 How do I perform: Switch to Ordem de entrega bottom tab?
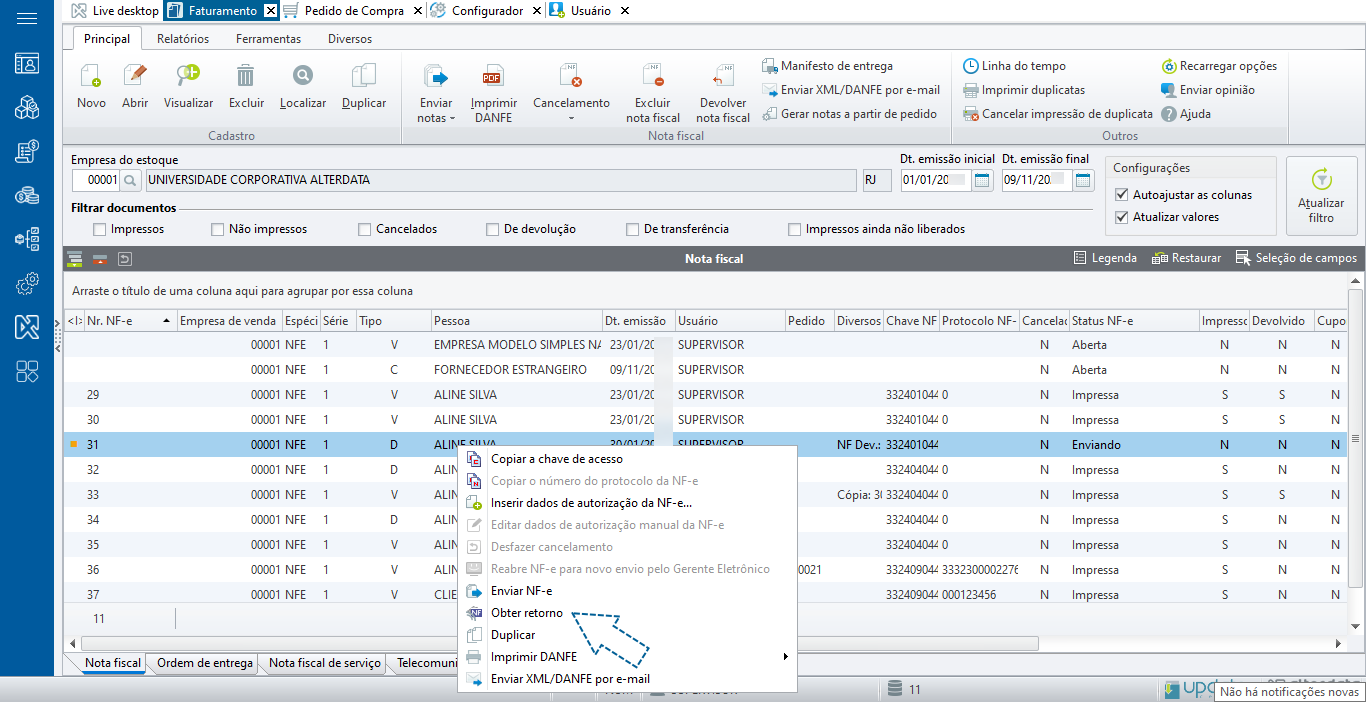(x=205, y=663)
